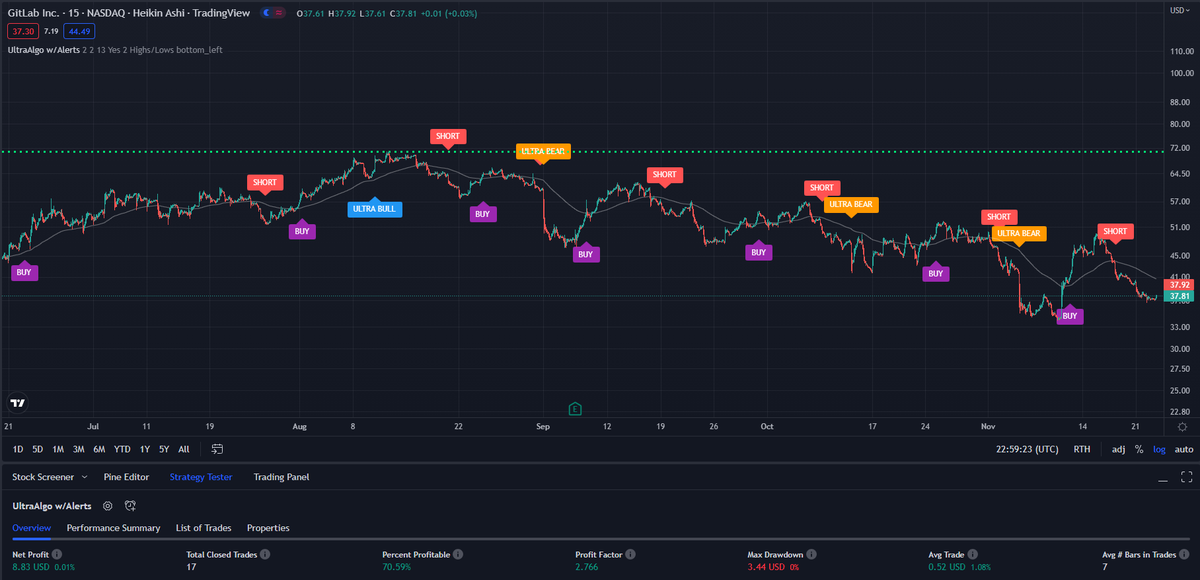
Task: Set chart range to 5D
Action: pos(38,449)
